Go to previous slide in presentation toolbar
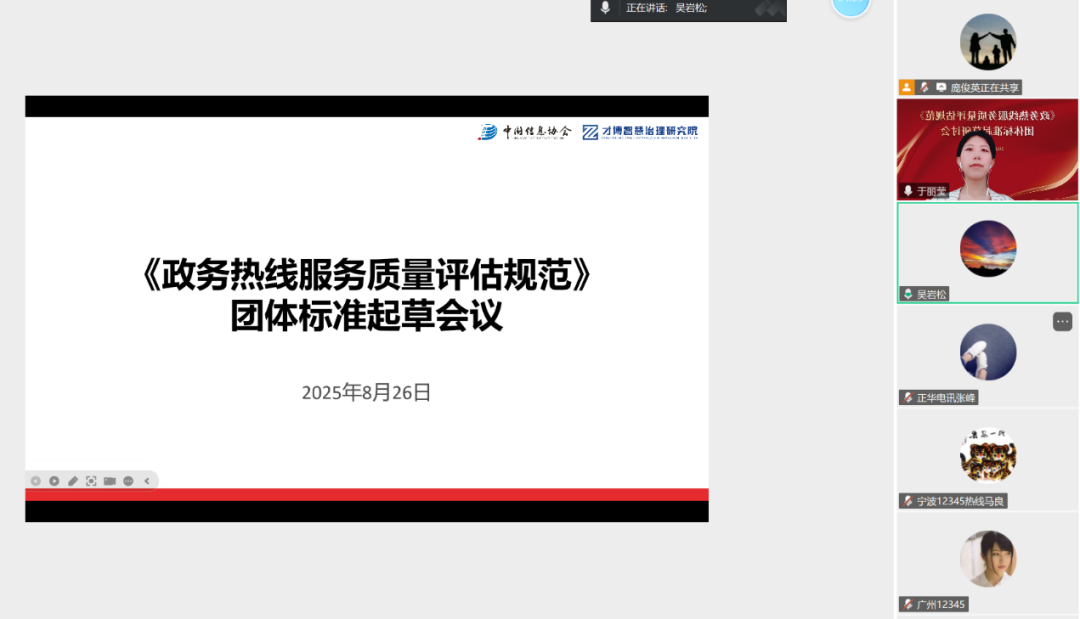Image resolution: width=1080 pixels, height=619 pixels. point(36,481)
